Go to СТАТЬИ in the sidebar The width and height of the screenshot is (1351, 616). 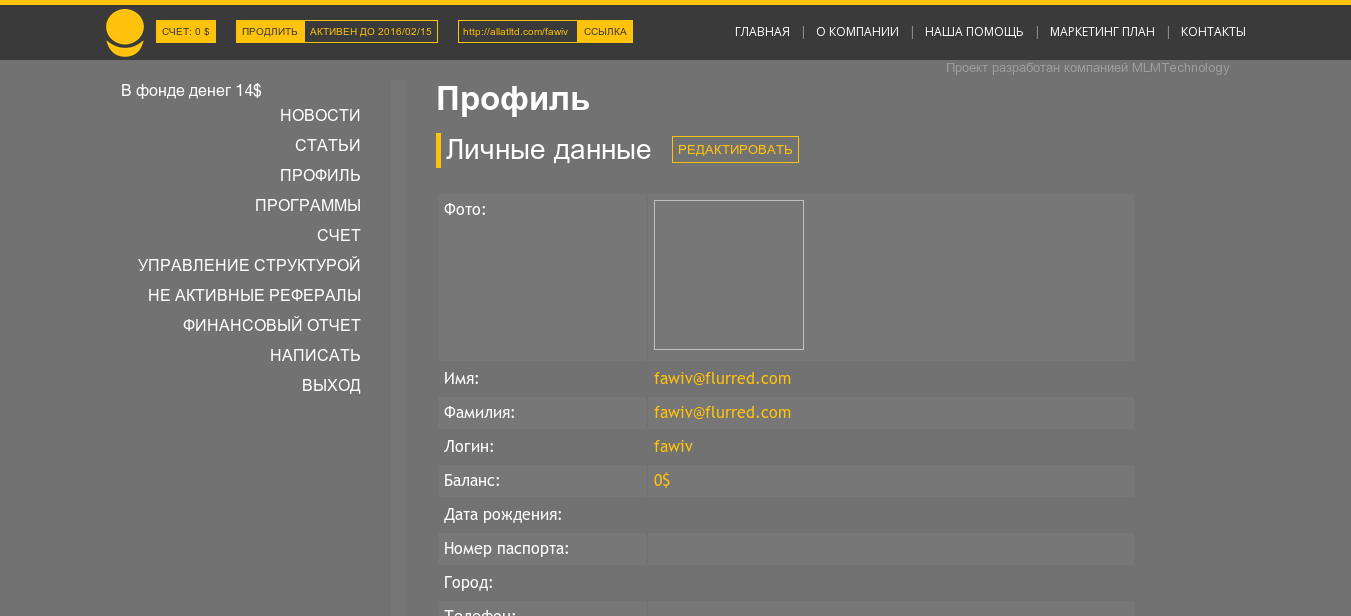328,146
